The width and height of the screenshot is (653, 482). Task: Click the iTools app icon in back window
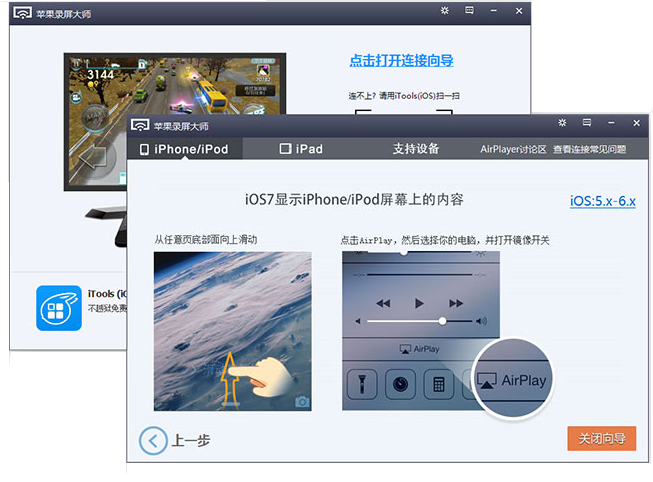click(59, 308)
